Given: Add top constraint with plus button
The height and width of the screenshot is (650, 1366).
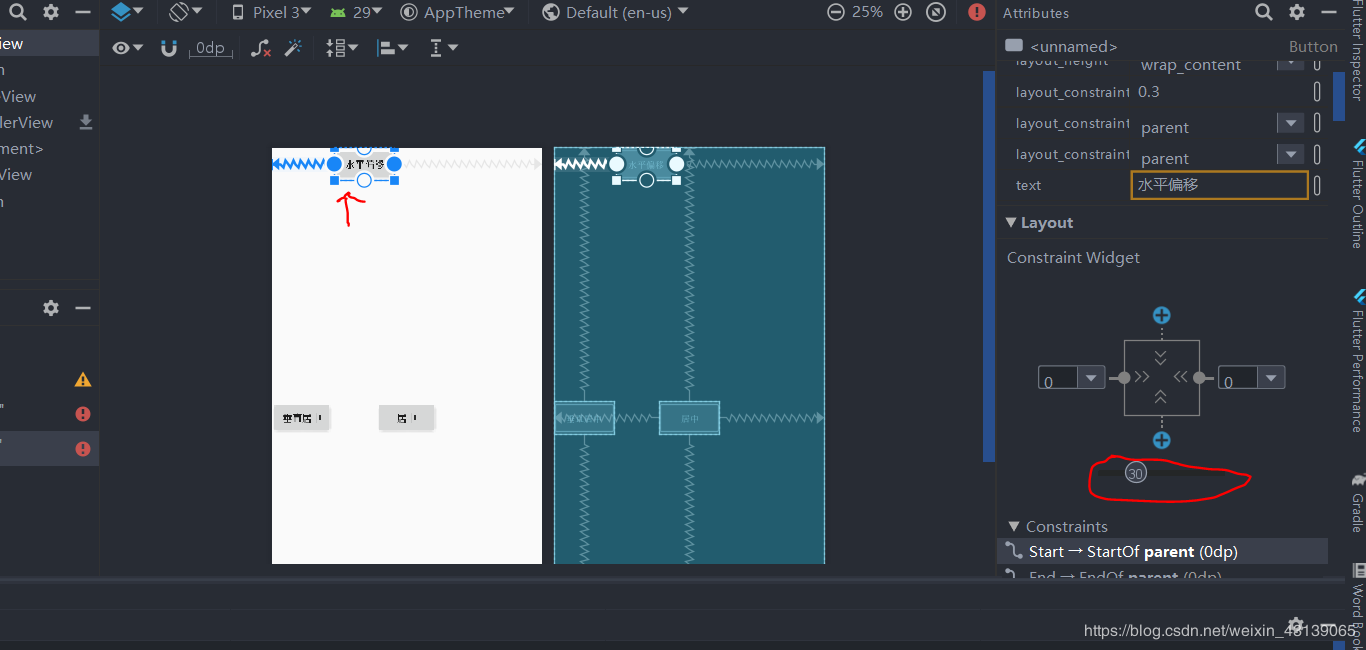Looking at the screenshot, I should [x=1161, y=315].
